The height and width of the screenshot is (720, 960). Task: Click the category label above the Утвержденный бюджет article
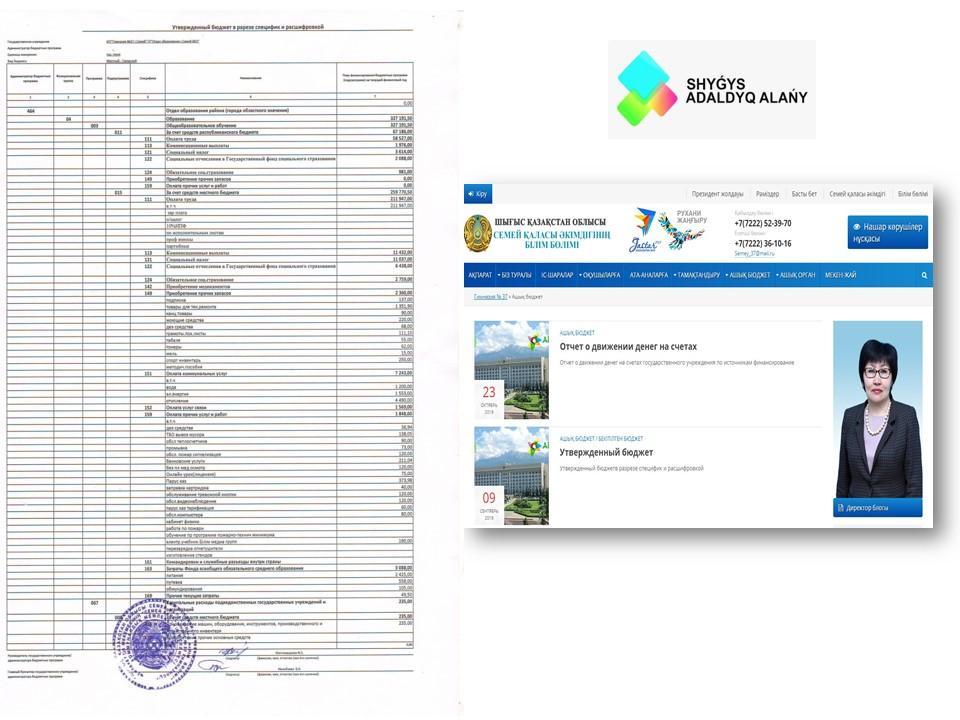[x=601, y=439]
